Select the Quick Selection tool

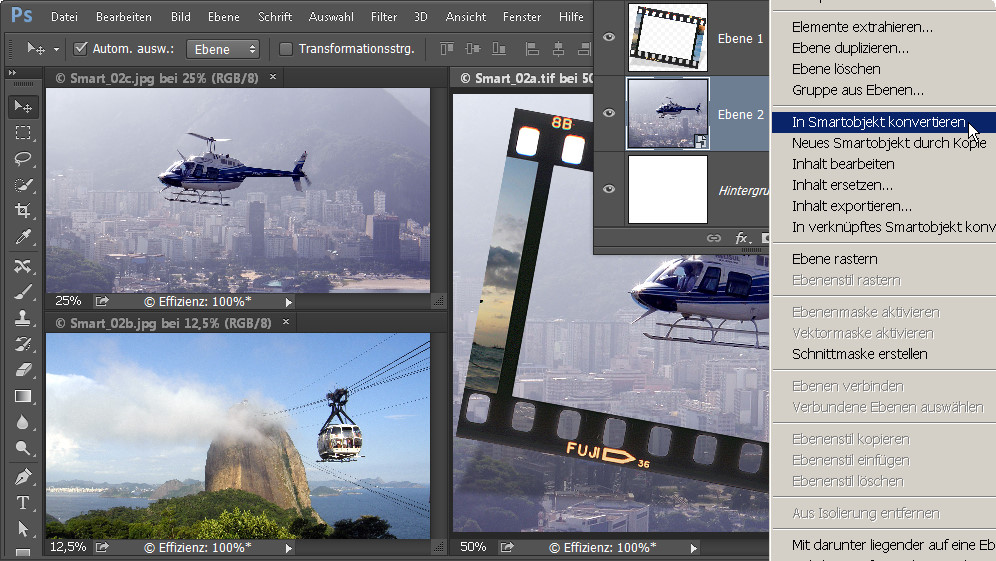click(x=23, y=185)
